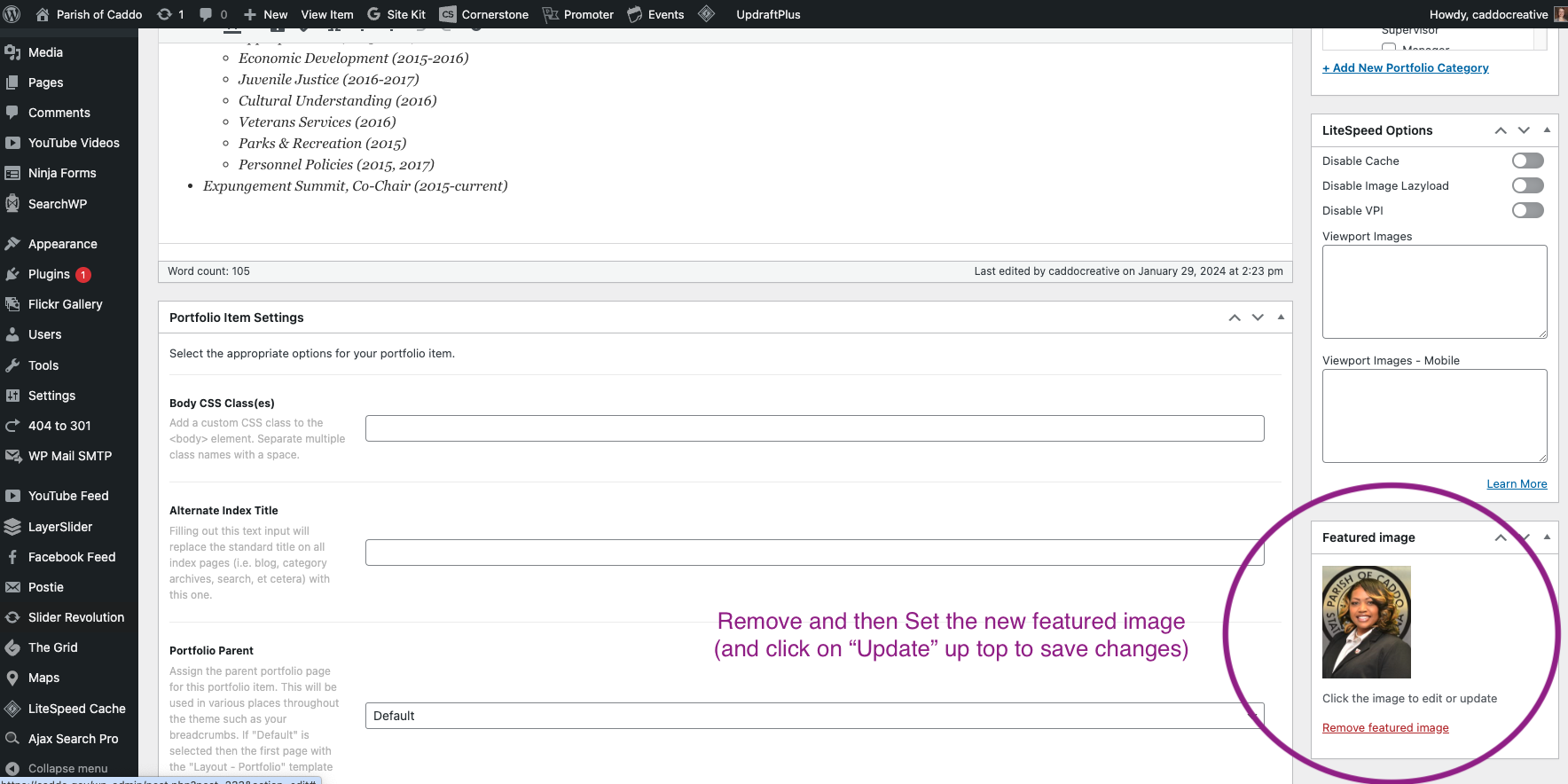The width and height of the screenshot is (1568, 784).
Task: Click the featured image thumbnail
Action: point(1366,622)
